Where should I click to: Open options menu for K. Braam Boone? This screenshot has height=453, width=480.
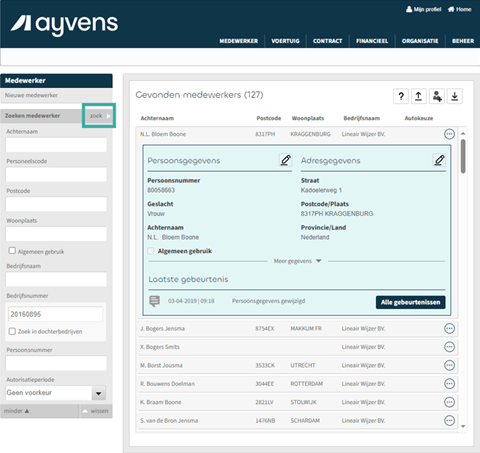pyautogui.click(x=449, y=402)
